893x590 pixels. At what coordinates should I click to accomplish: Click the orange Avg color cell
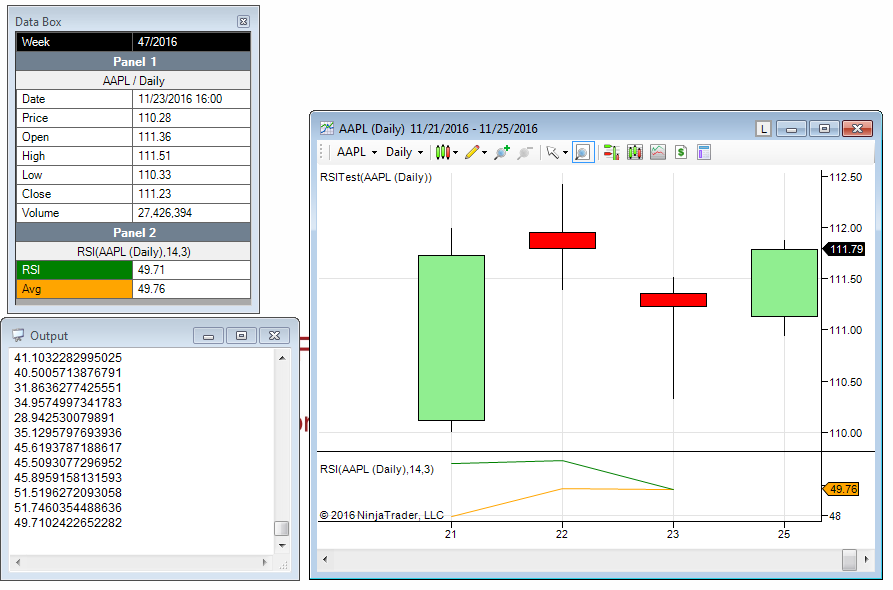point(74,289)
